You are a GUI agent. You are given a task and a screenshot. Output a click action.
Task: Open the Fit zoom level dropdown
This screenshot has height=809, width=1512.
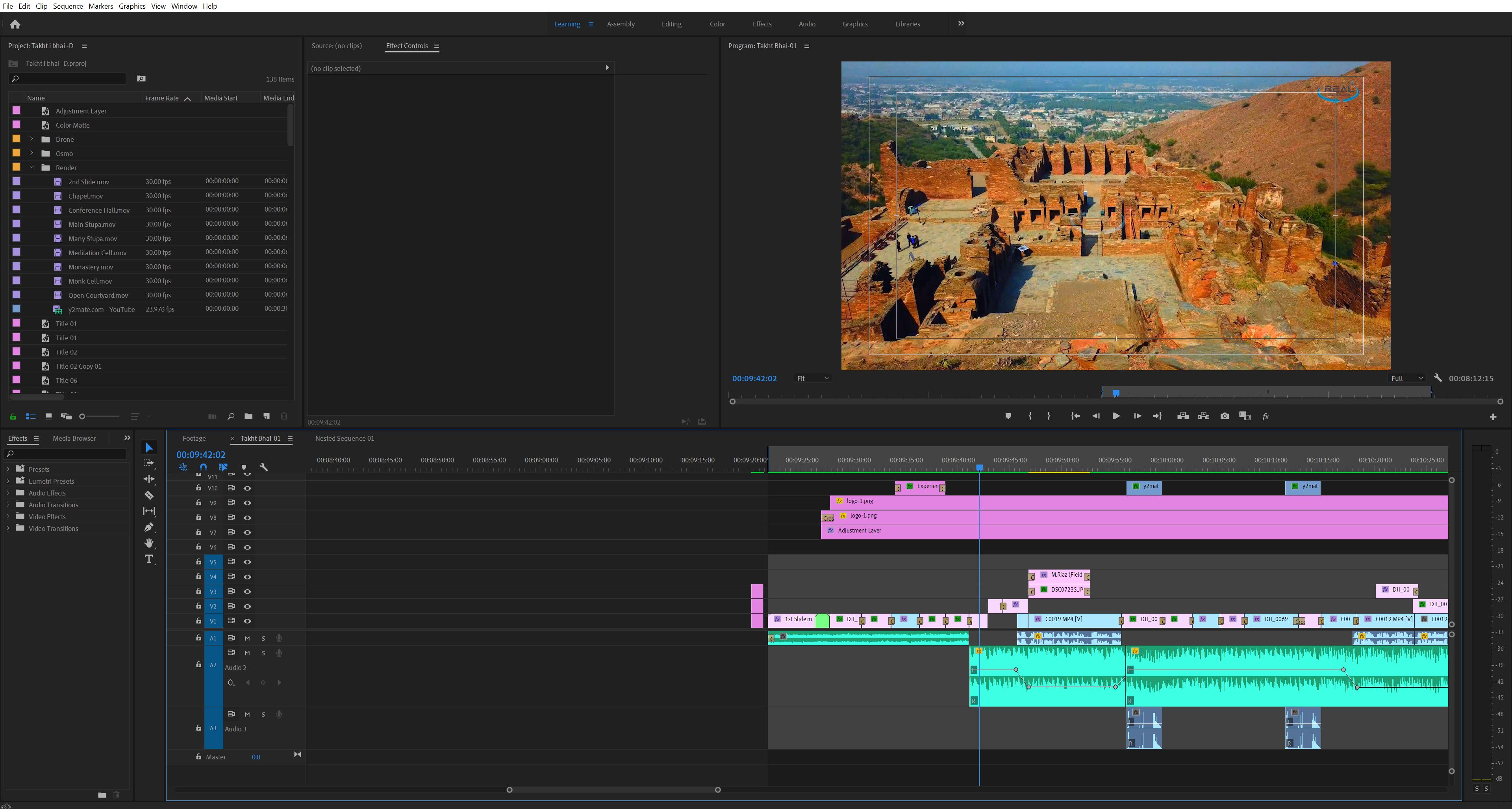(812, 378)
